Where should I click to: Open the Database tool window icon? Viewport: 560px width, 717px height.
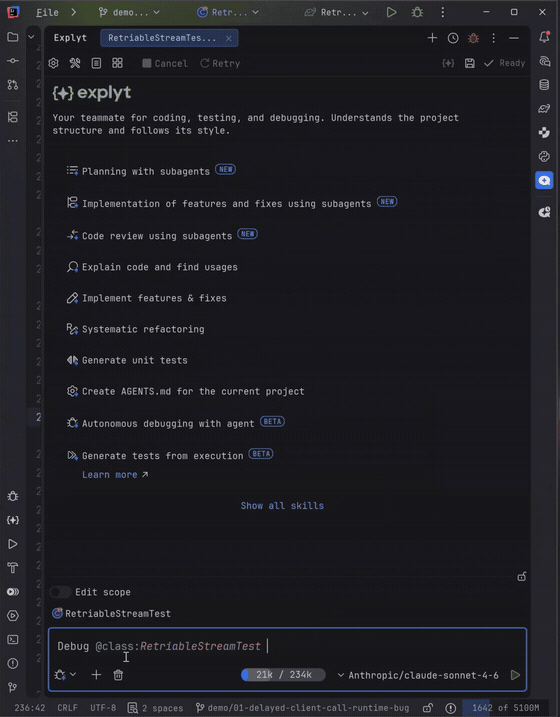pyautogui.click(x=544, y=85)
